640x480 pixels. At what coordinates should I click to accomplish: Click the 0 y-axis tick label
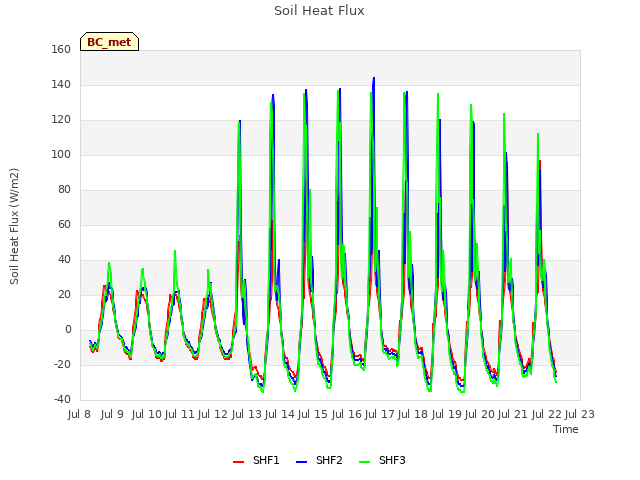point(68,330)
